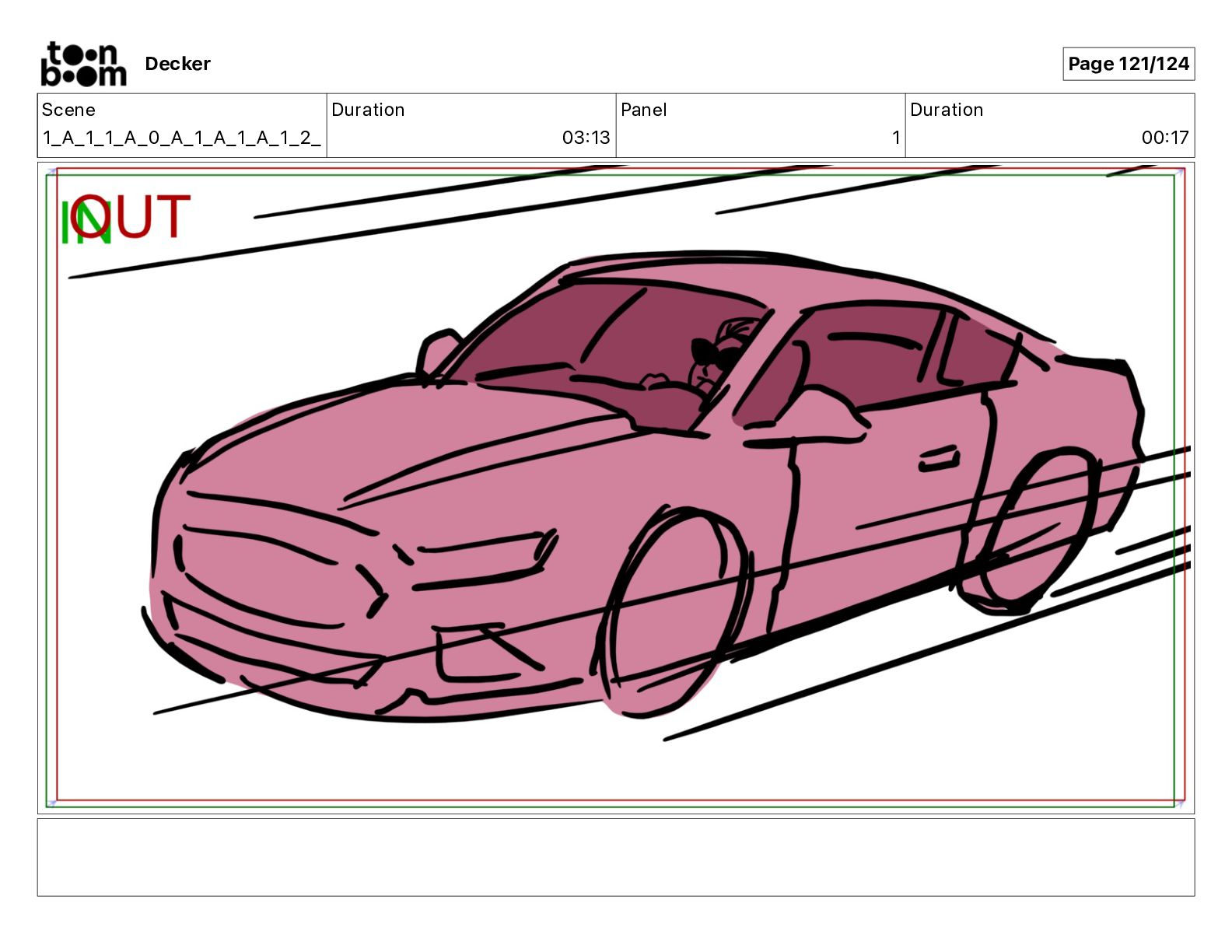This screenshot has height=952, width=1232.
Task: Click the Scene header label
Action: click(68, 110)
